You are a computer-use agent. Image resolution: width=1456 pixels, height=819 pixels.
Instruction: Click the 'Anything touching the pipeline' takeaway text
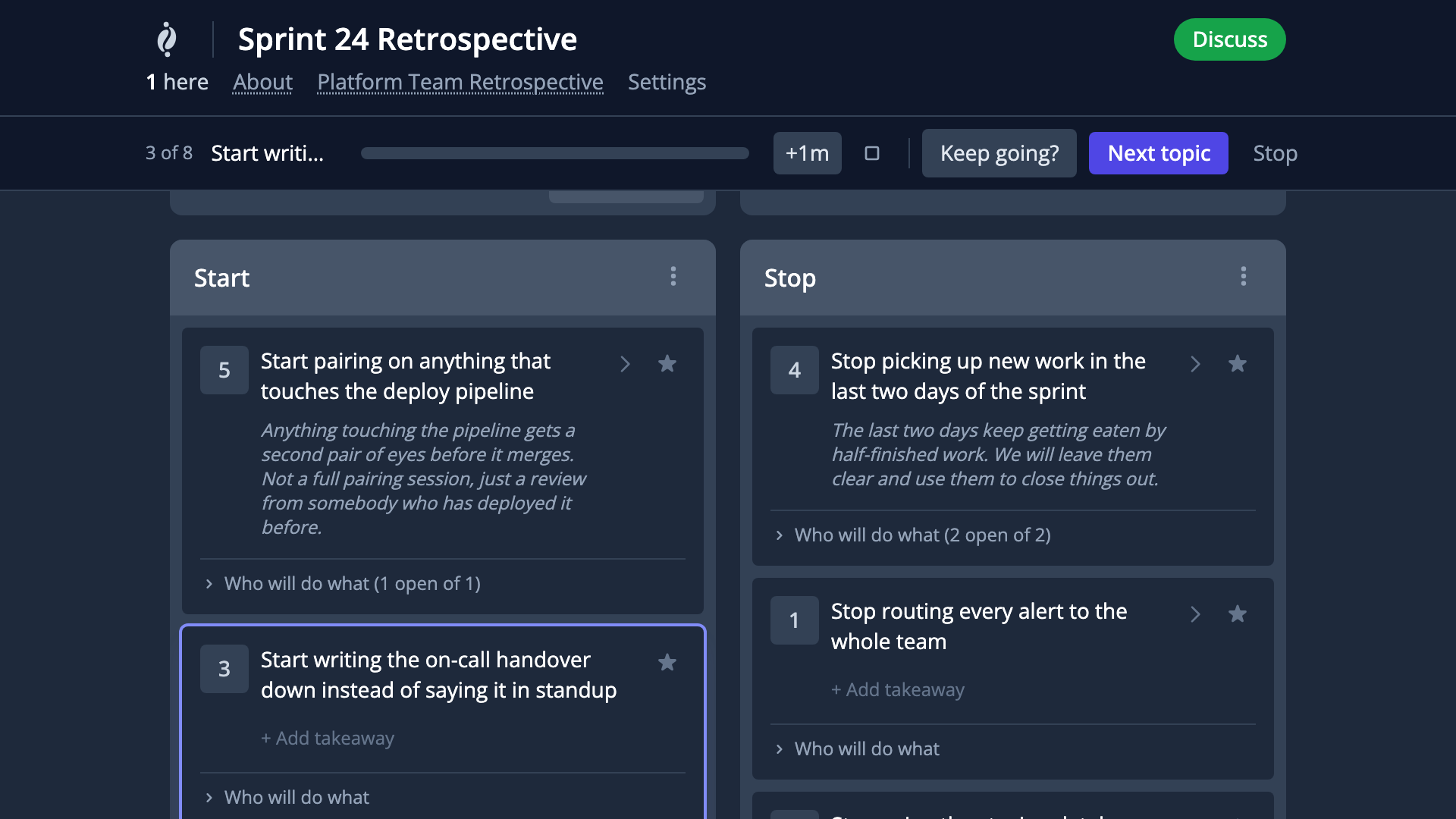424,479
